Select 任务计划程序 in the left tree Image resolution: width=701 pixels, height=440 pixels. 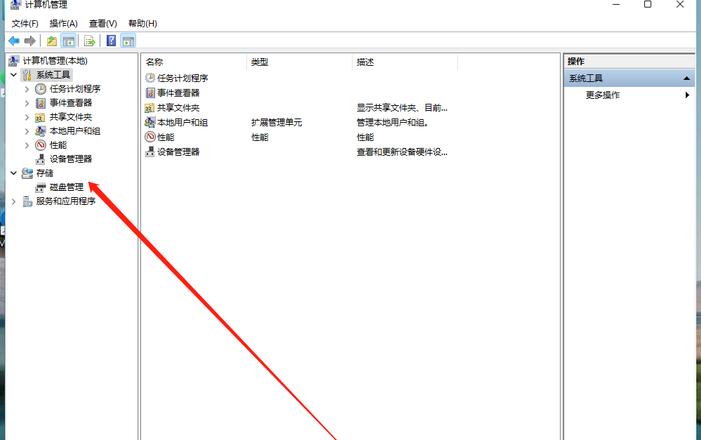75,89
